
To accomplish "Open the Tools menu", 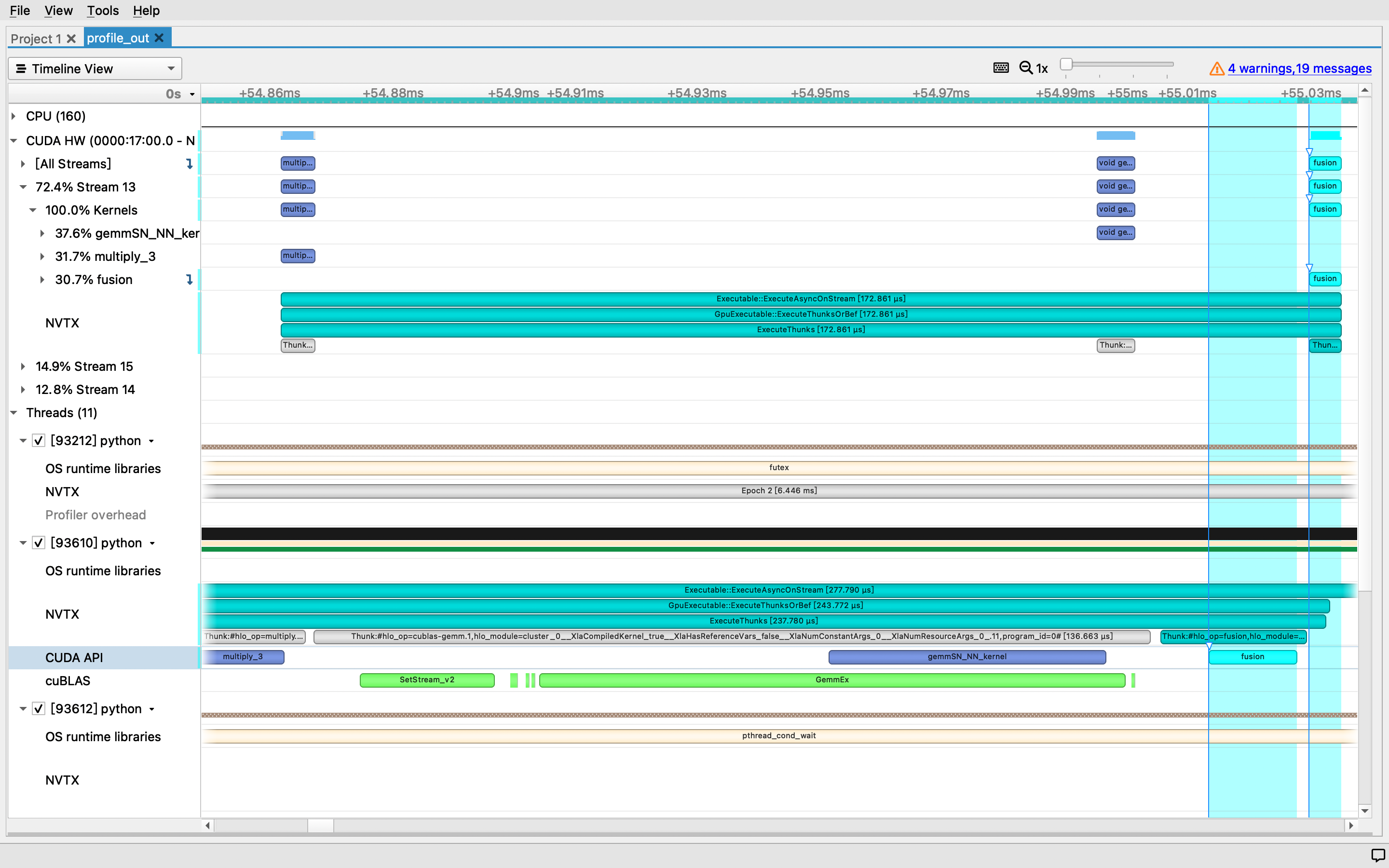I will click(x=103, y=10).
